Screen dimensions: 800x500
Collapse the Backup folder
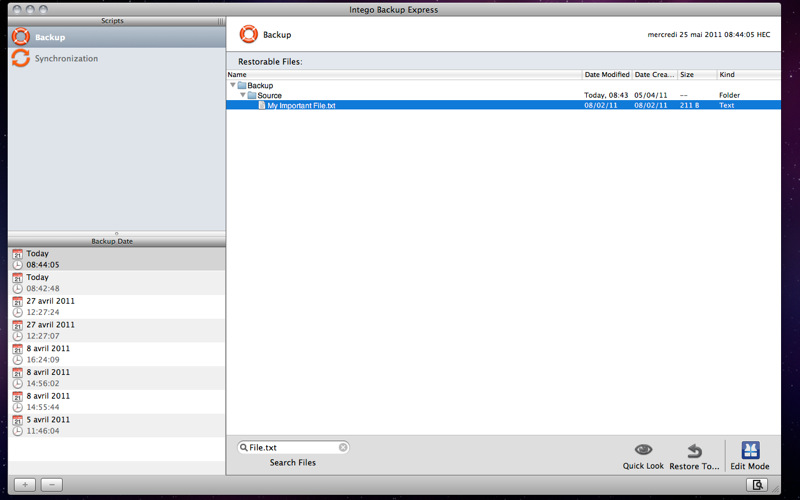click(x=233, y=85)
